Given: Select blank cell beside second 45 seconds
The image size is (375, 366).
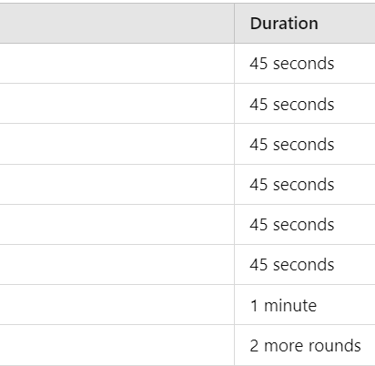Looking at the screenshot, I should (x=117, y=104).
